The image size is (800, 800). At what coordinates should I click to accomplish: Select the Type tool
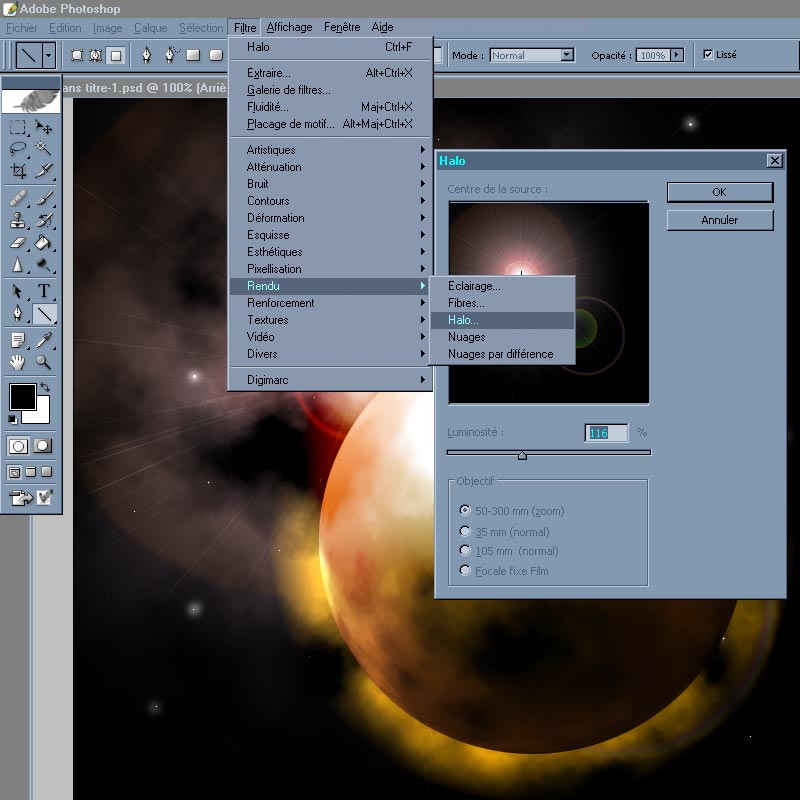pyautogui.click(x=44, y=291)
